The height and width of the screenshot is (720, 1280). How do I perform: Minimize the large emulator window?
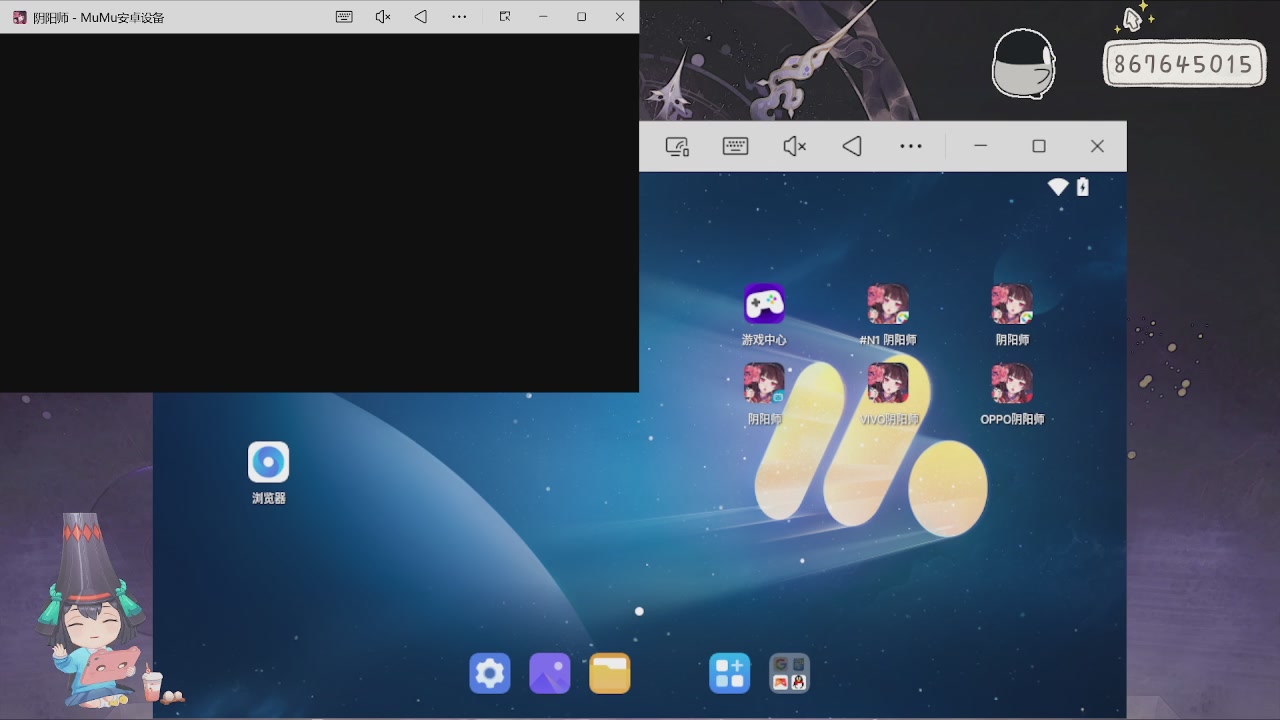coord(981,146)
